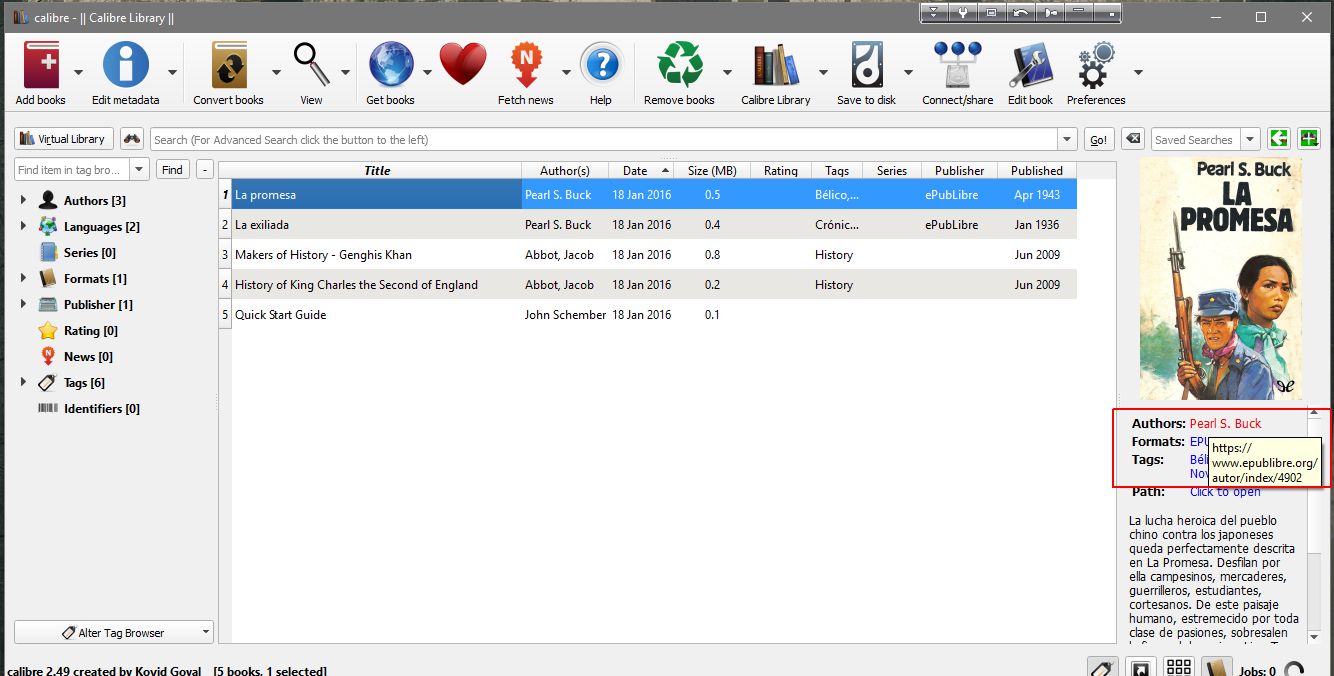This screenshot has height=676, width=1334.
Task: Click the wrench icon in title bar overlay
Action: click(x=962, y=13)
